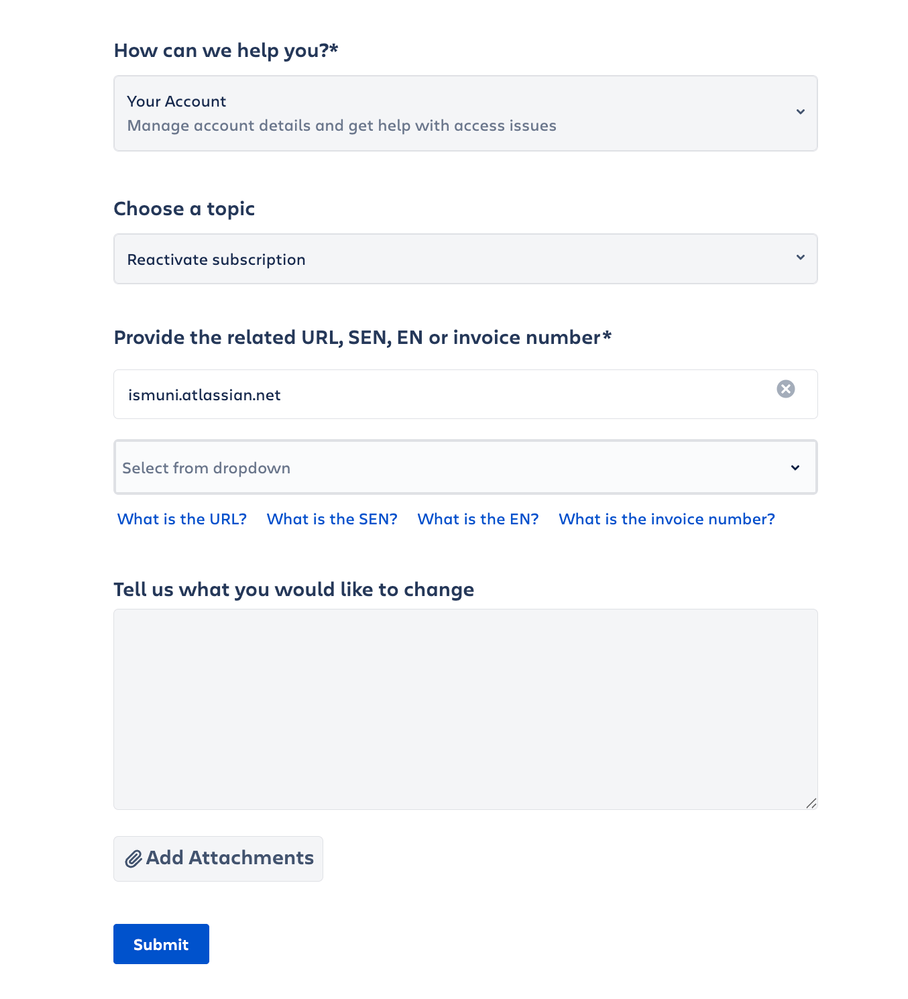
Task: Click the chevron arrow beside Reactivate subscription
Action: [x=800, y=258]
